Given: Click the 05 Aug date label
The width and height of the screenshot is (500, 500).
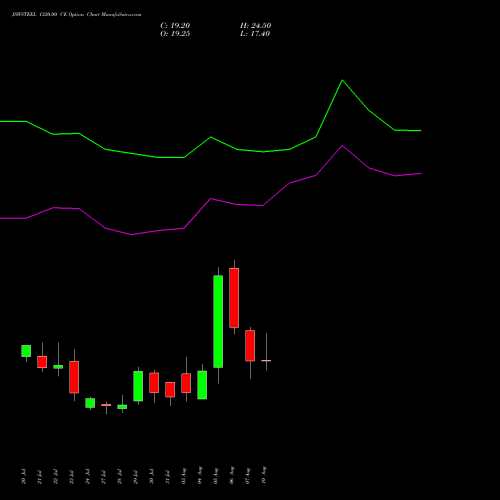Looking at the screenshot, I should click(216, 476).
